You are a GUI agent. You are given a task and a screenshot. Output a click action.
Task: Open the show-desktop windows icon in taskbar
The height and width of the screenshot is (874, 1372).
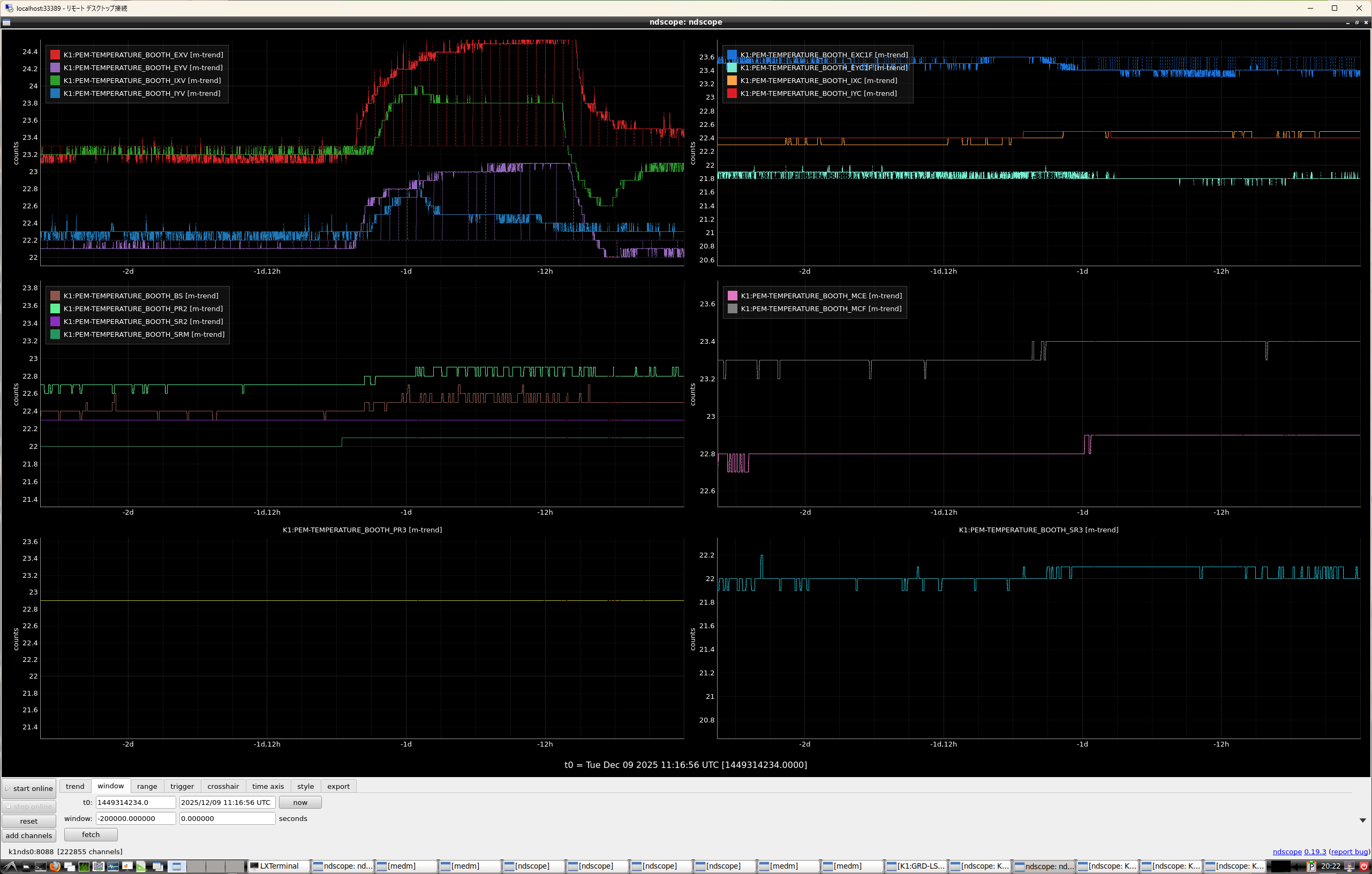tap(158, 867)
